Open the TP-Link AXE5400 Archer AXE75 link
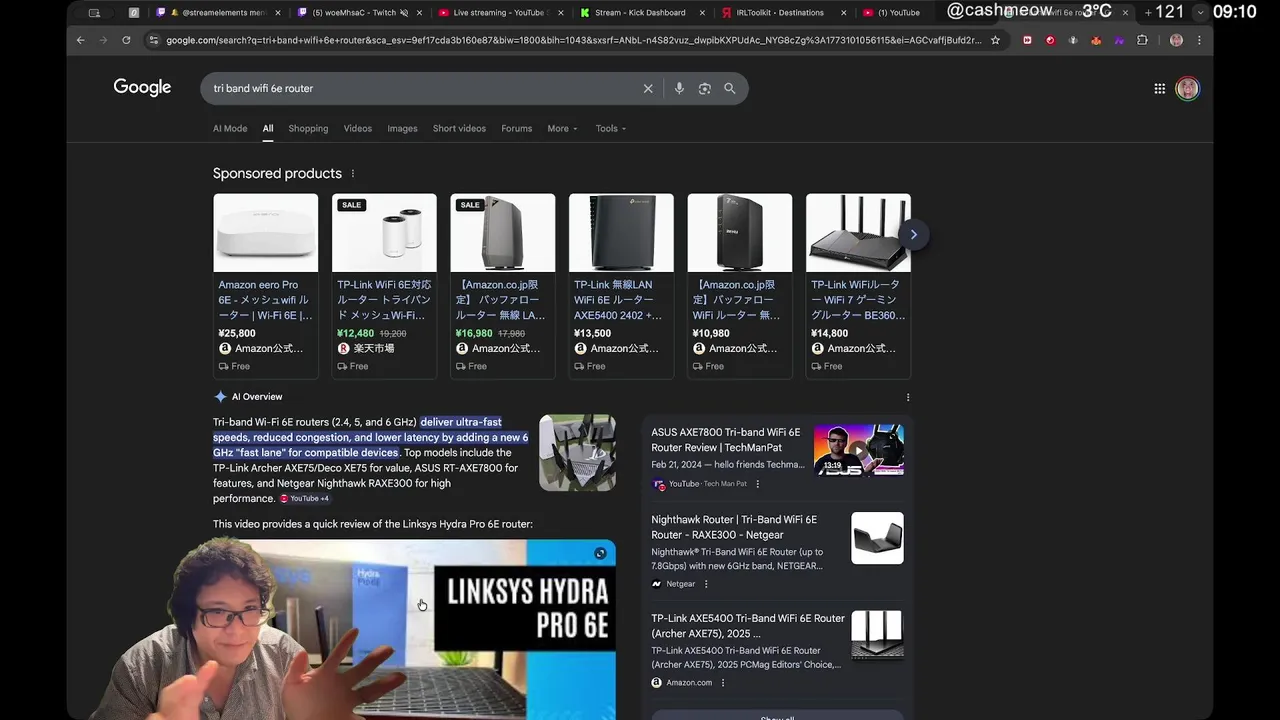This screenshot has height=720, width=1280. pyautogui.click(x=748, y=626)
